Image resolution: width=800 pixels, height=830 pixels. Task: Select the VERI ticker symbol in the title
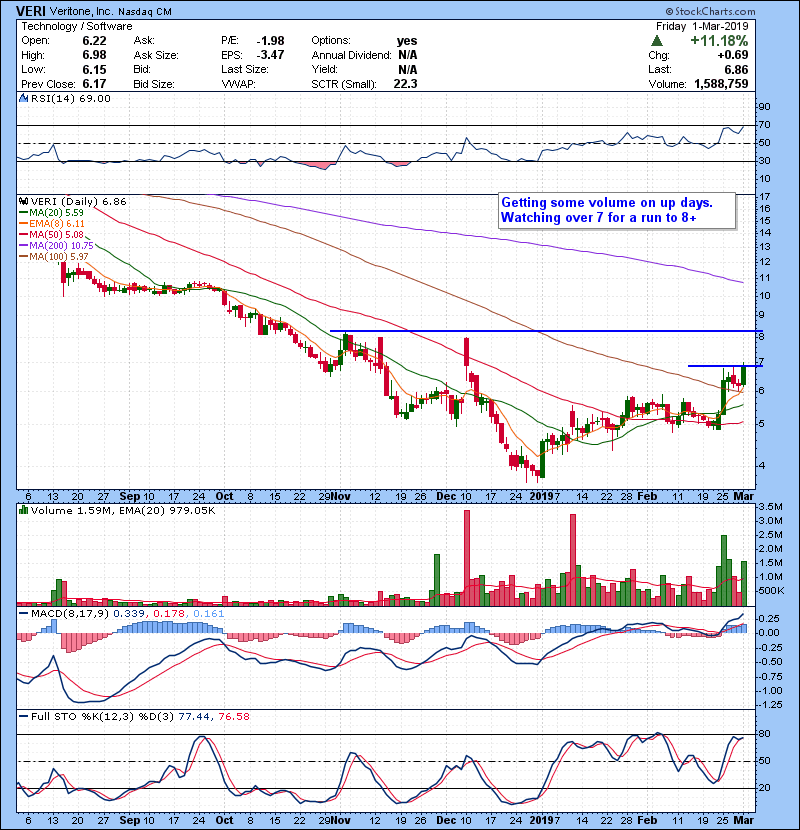pyautogui.click(x=31, y=11)
